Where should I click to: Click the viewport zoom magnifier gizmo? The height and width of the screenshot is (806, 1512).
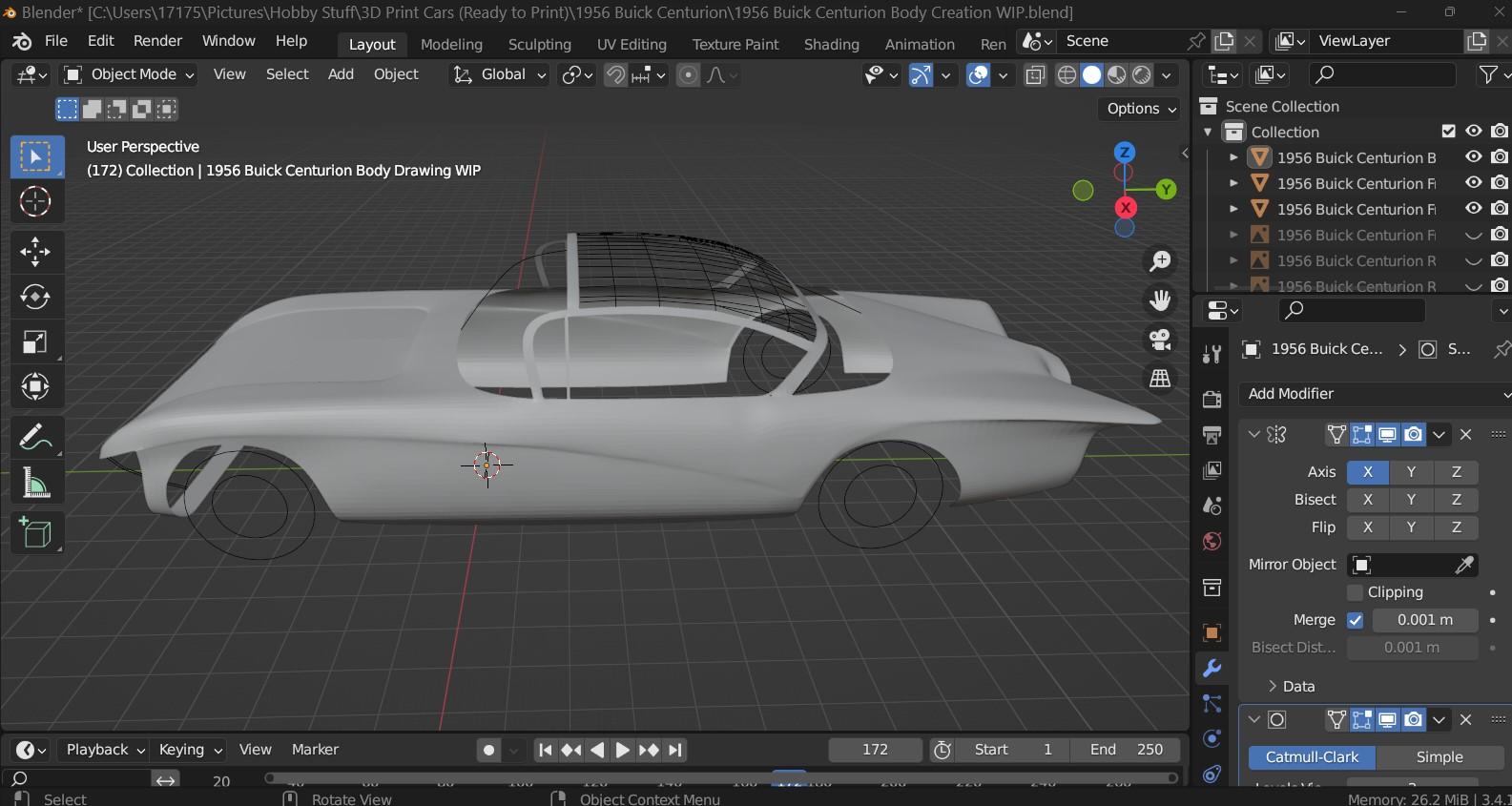(x=1160, y=261)
